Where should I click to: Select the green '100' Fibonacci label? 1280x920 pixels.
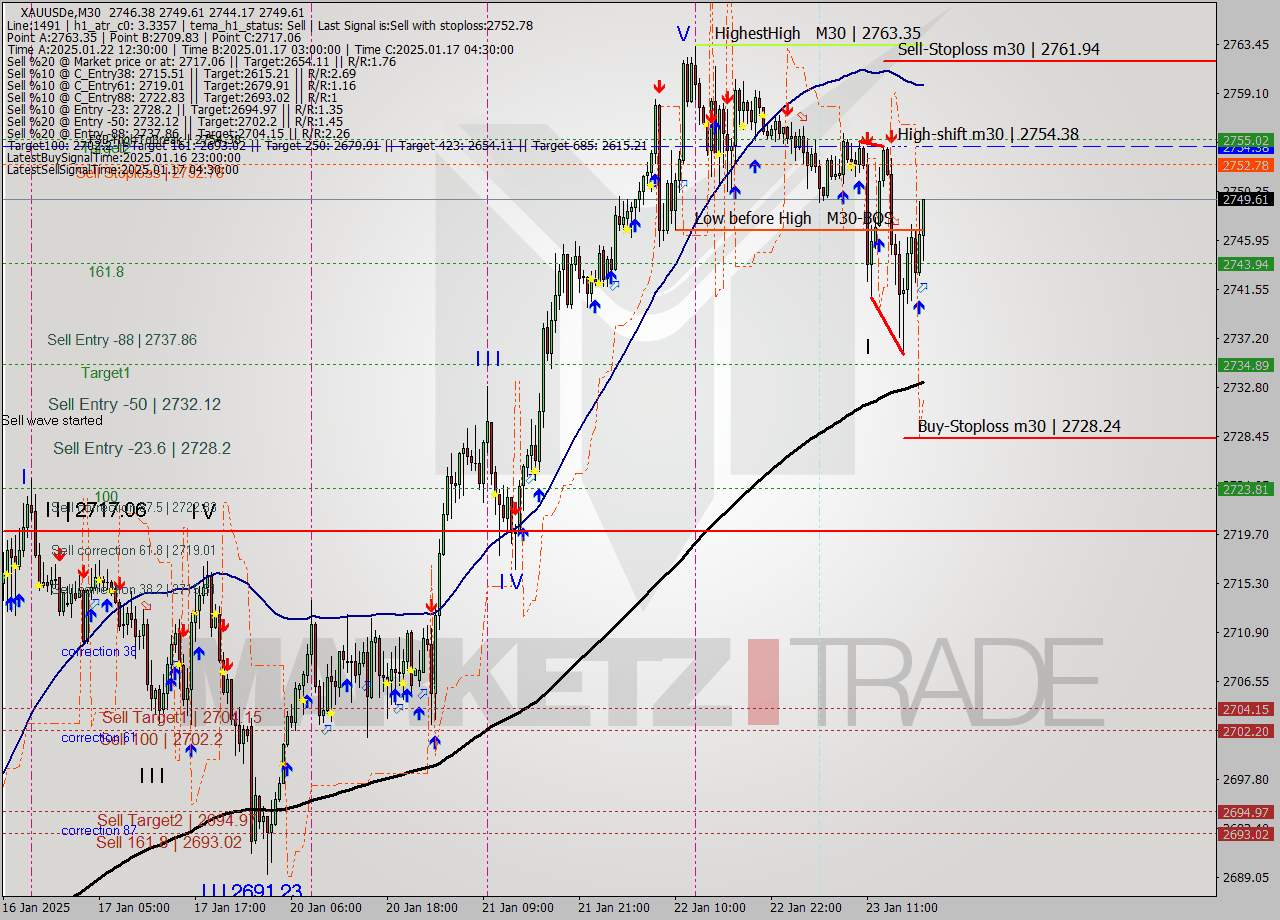106,496
